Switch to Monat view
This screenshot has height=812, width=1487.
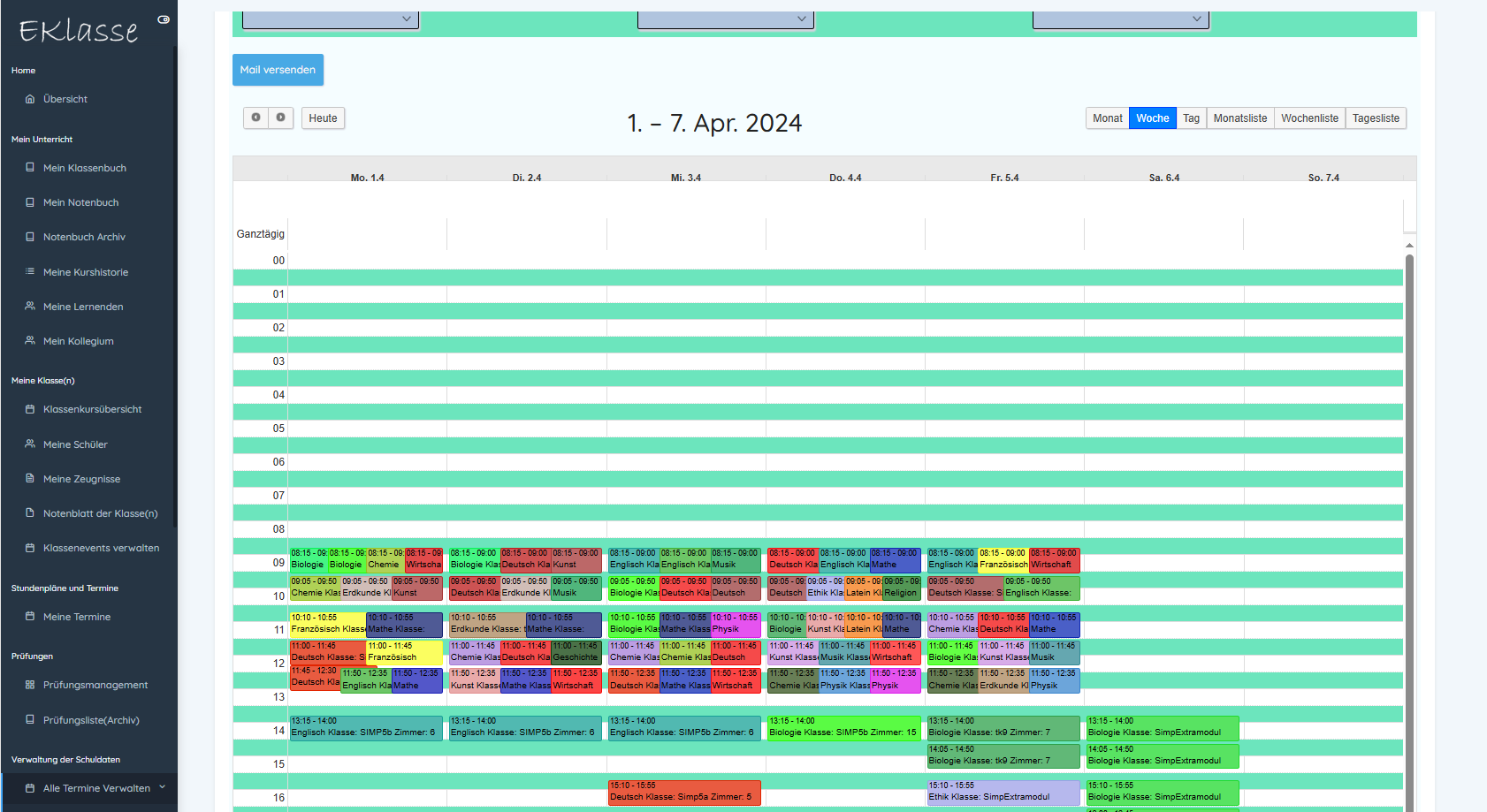coord(1107,118)
